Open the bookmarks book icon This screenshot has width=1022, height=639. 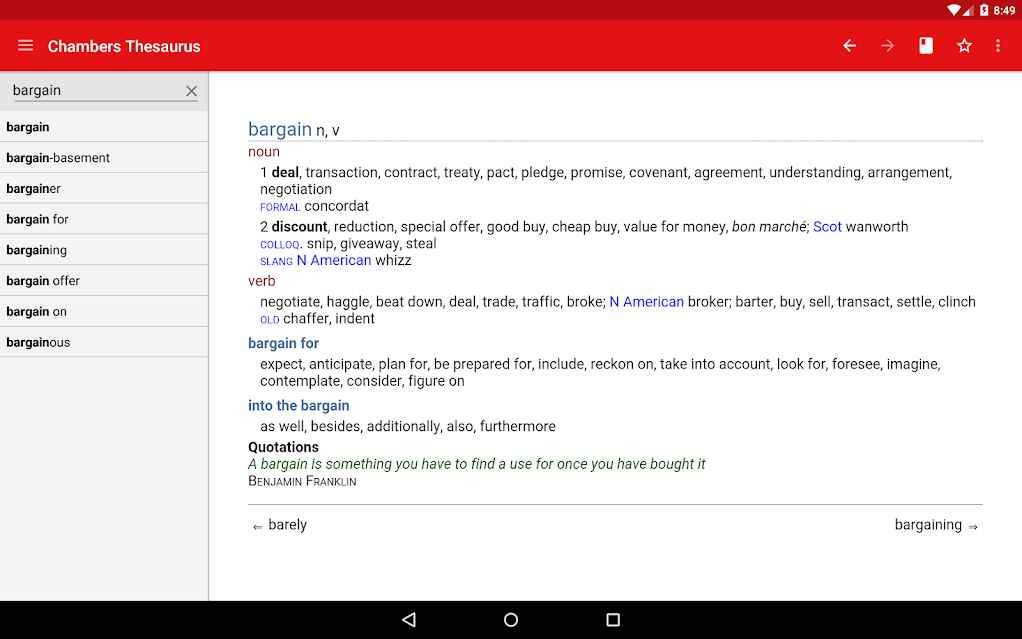(926, 46)
